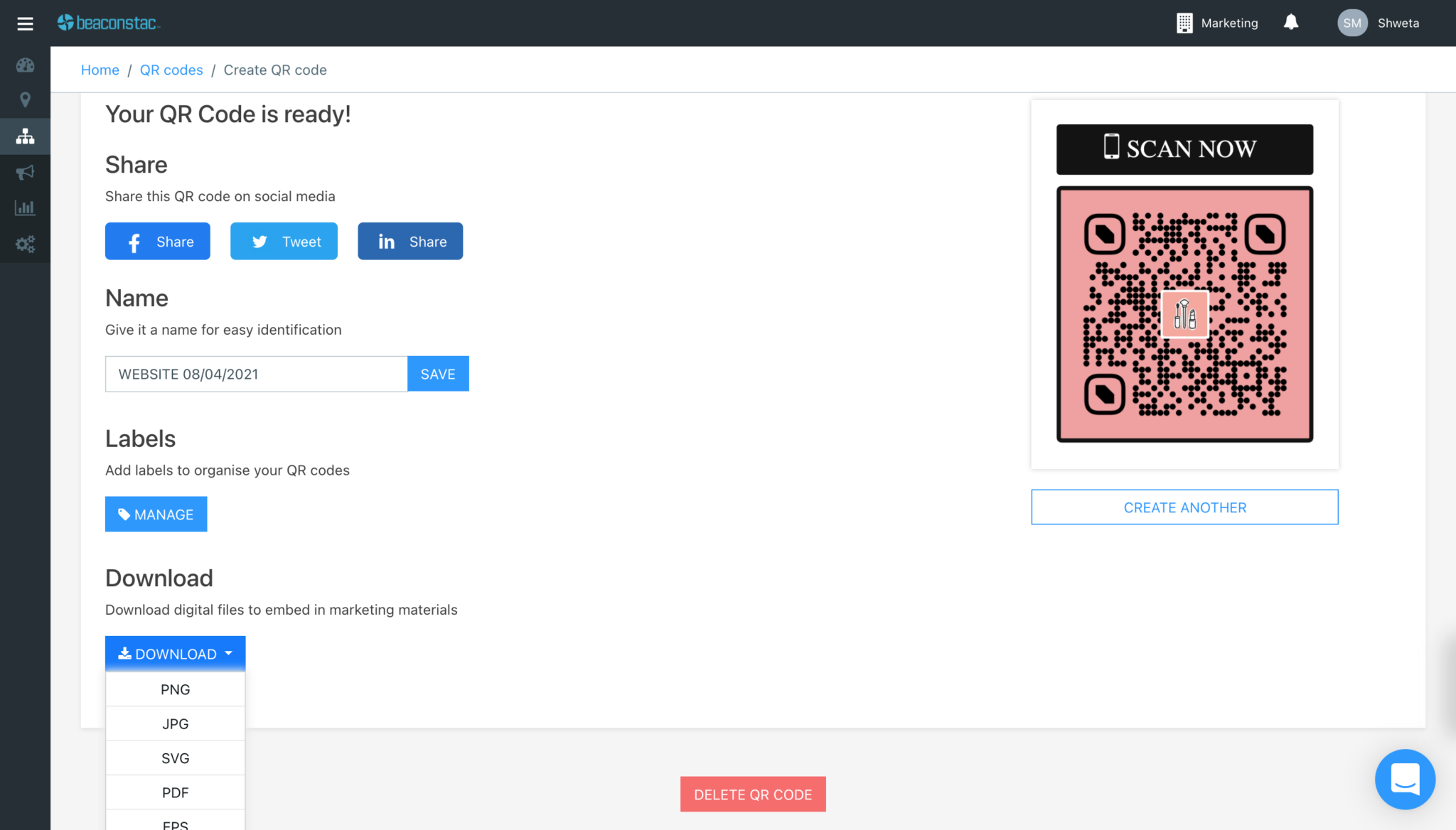1456x830 pixels.
Task: Open Settings via the gears icon
Action: pos(25,244)
